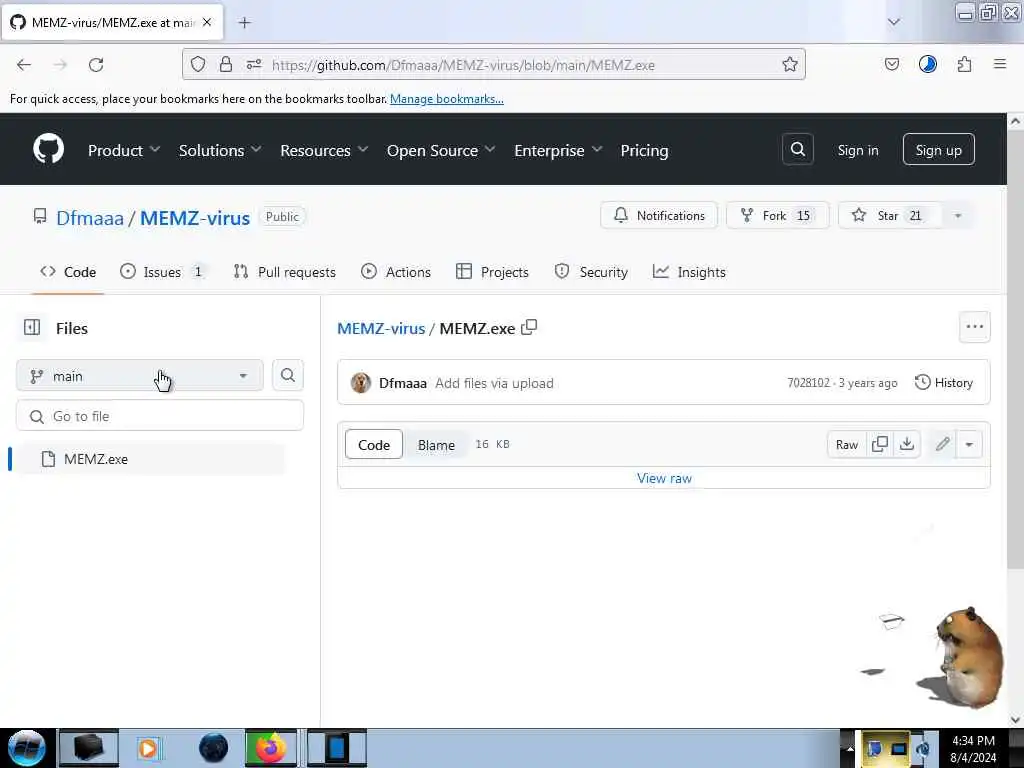Viewport: 1024px width, 768px height.
Task: Open the Pocket save icon
Action: (891, 64)
